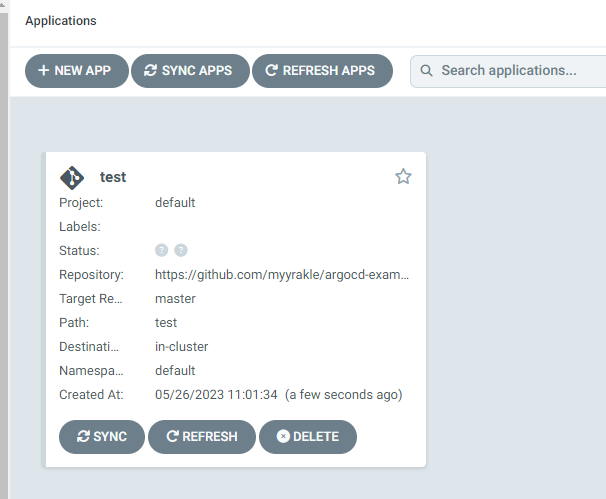Click the Project value default
Image resolution: width=606 pixels, height=499 pixels.
tap(175, 203)
